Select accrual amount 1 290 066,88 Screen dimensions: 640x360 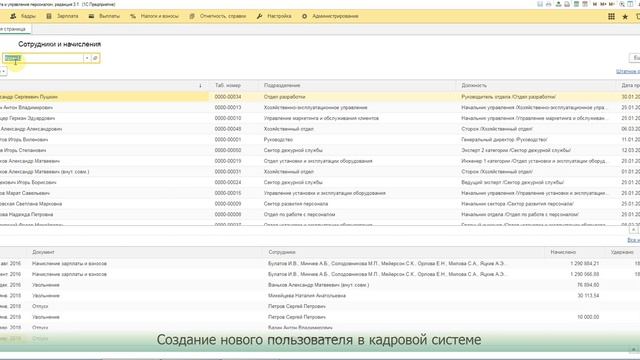584,274
